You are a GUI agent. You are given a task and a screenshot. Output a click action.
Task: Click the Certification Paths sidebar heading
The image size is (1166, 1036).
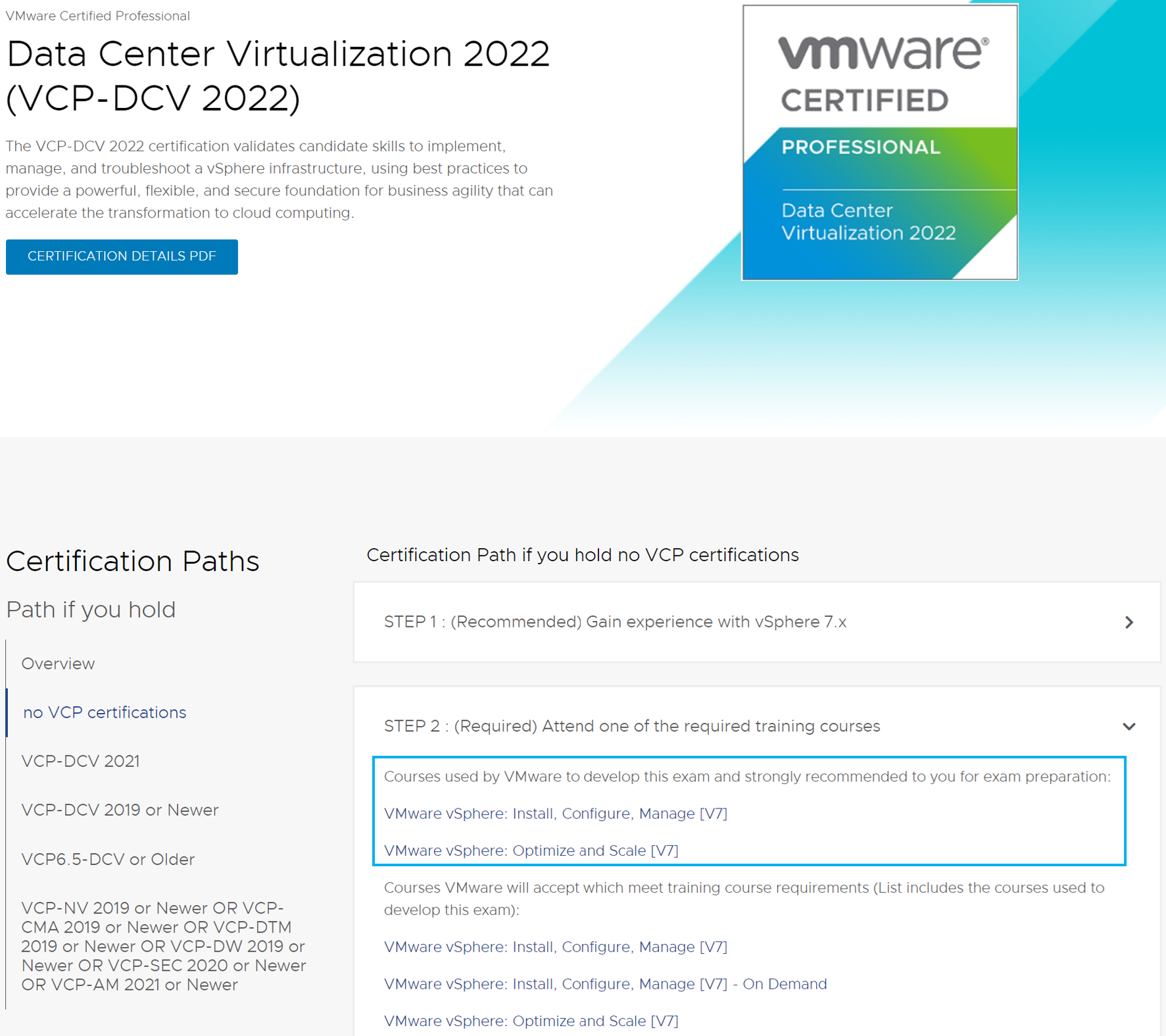click(x=133, y=561)
